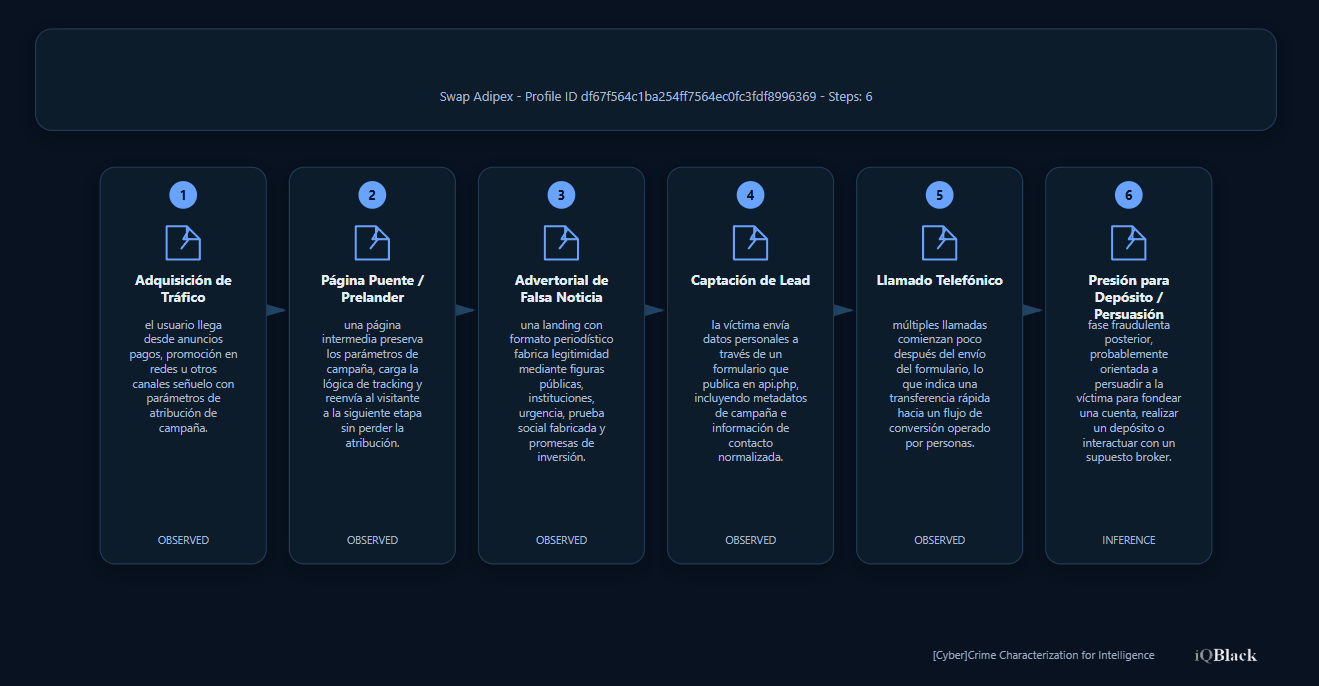Select the Llamado Telefónico document icon
Screen dimensions: 1319x686
[939, 242]
